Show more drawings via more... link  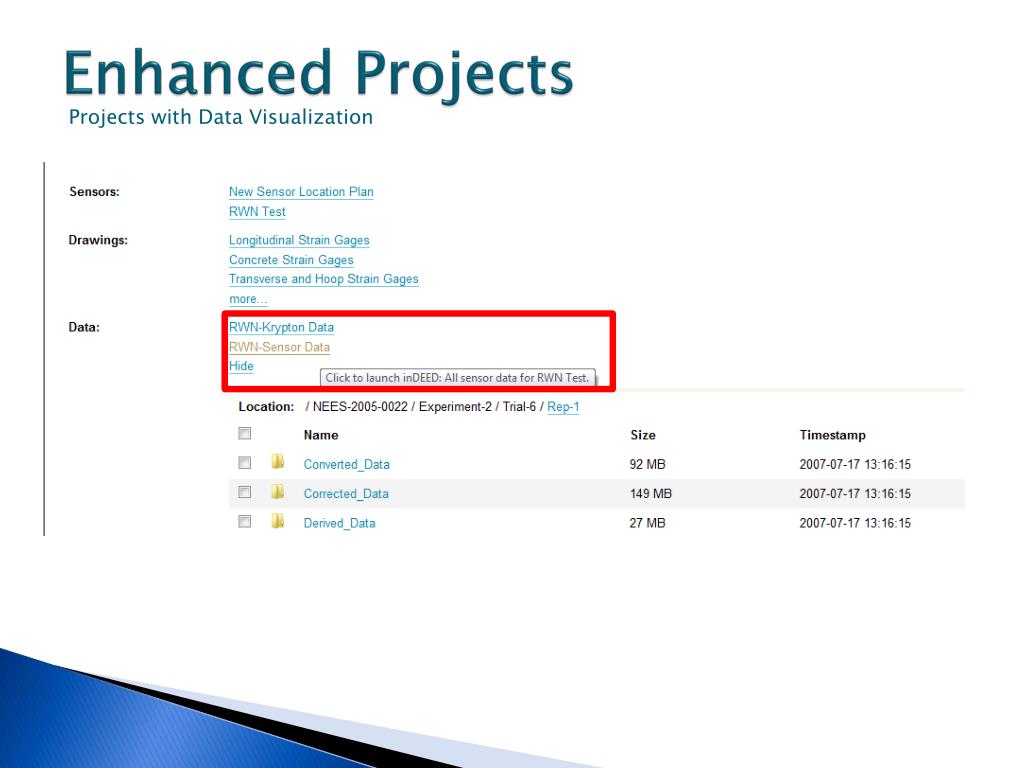point(248,299)
